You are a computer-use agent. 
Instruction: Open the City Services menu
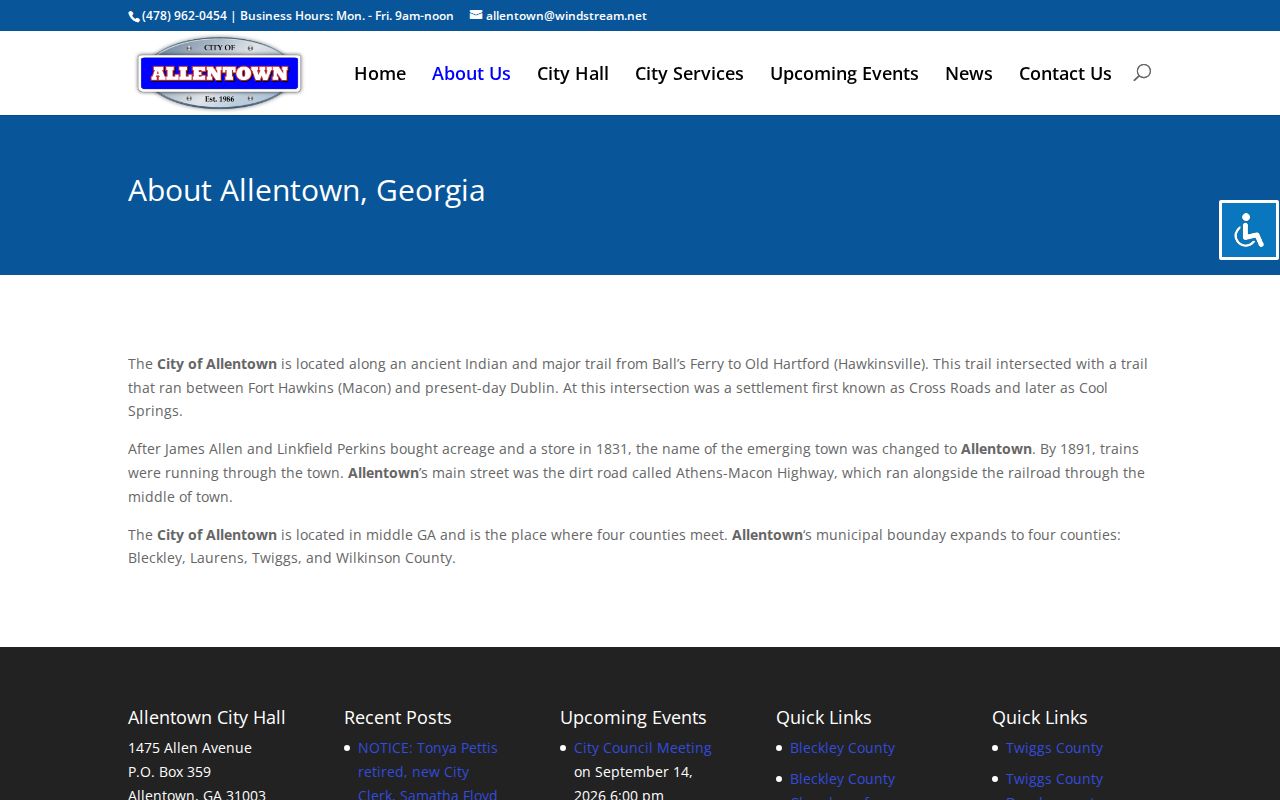pos(689,73)
